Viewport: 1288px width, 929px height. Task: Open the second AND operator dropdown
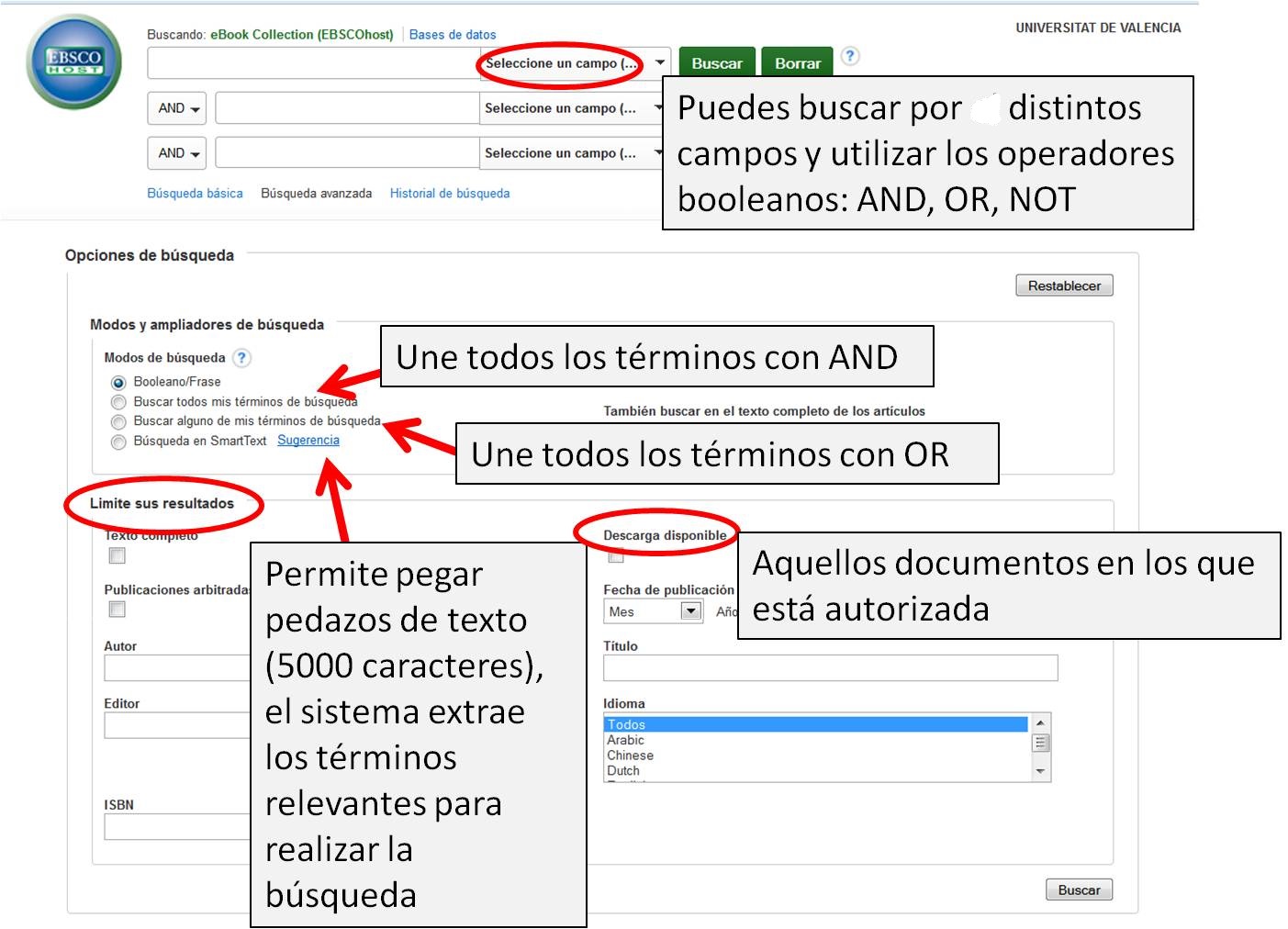[176, 153]
